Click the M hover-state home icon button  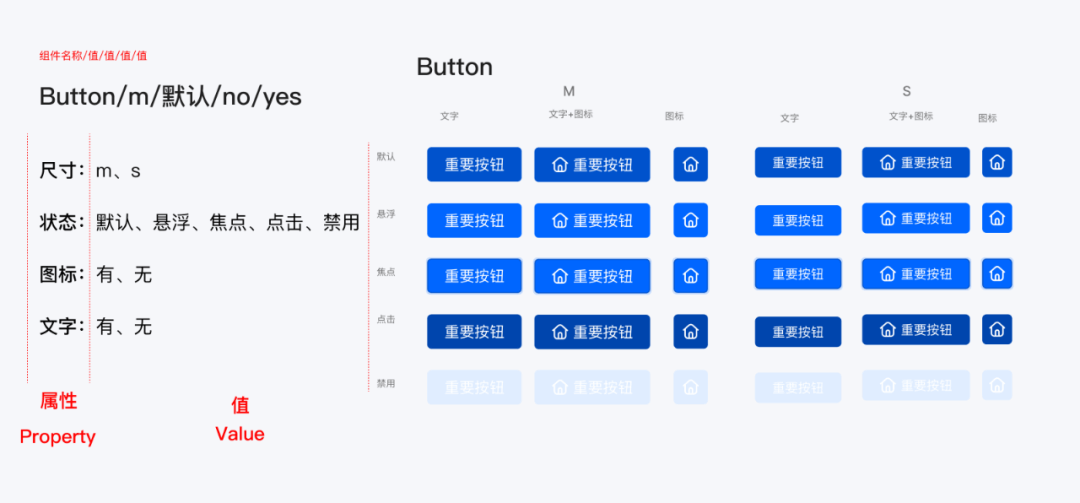690,220
